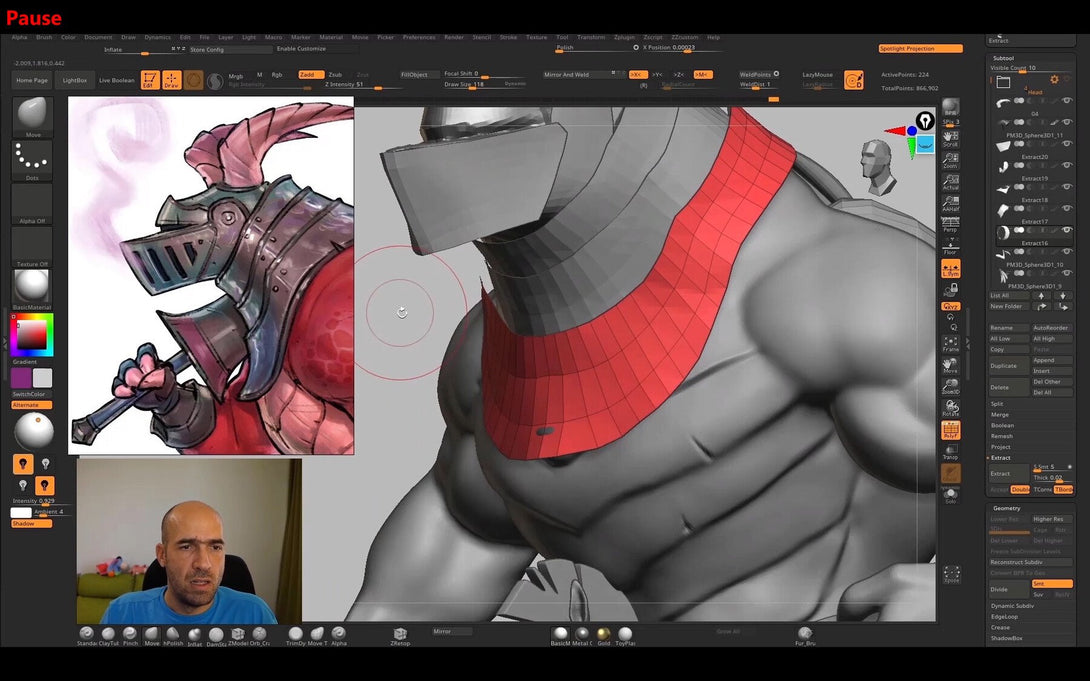Select the Gold material ball

point(603,635)
